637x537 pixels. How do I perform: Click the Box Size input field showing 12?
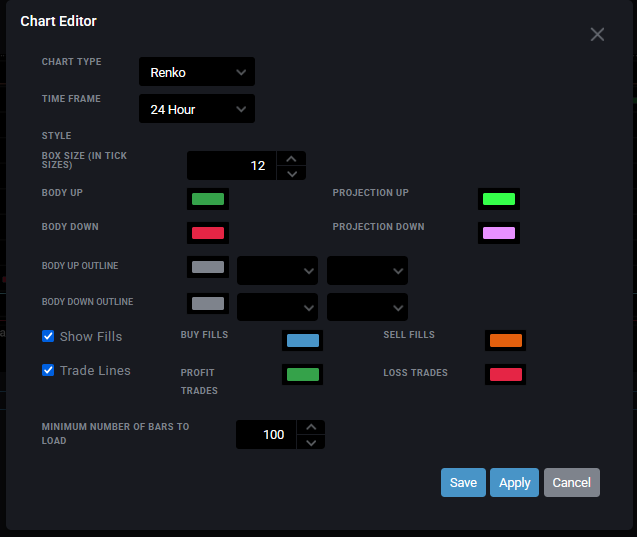pos(232,166)
